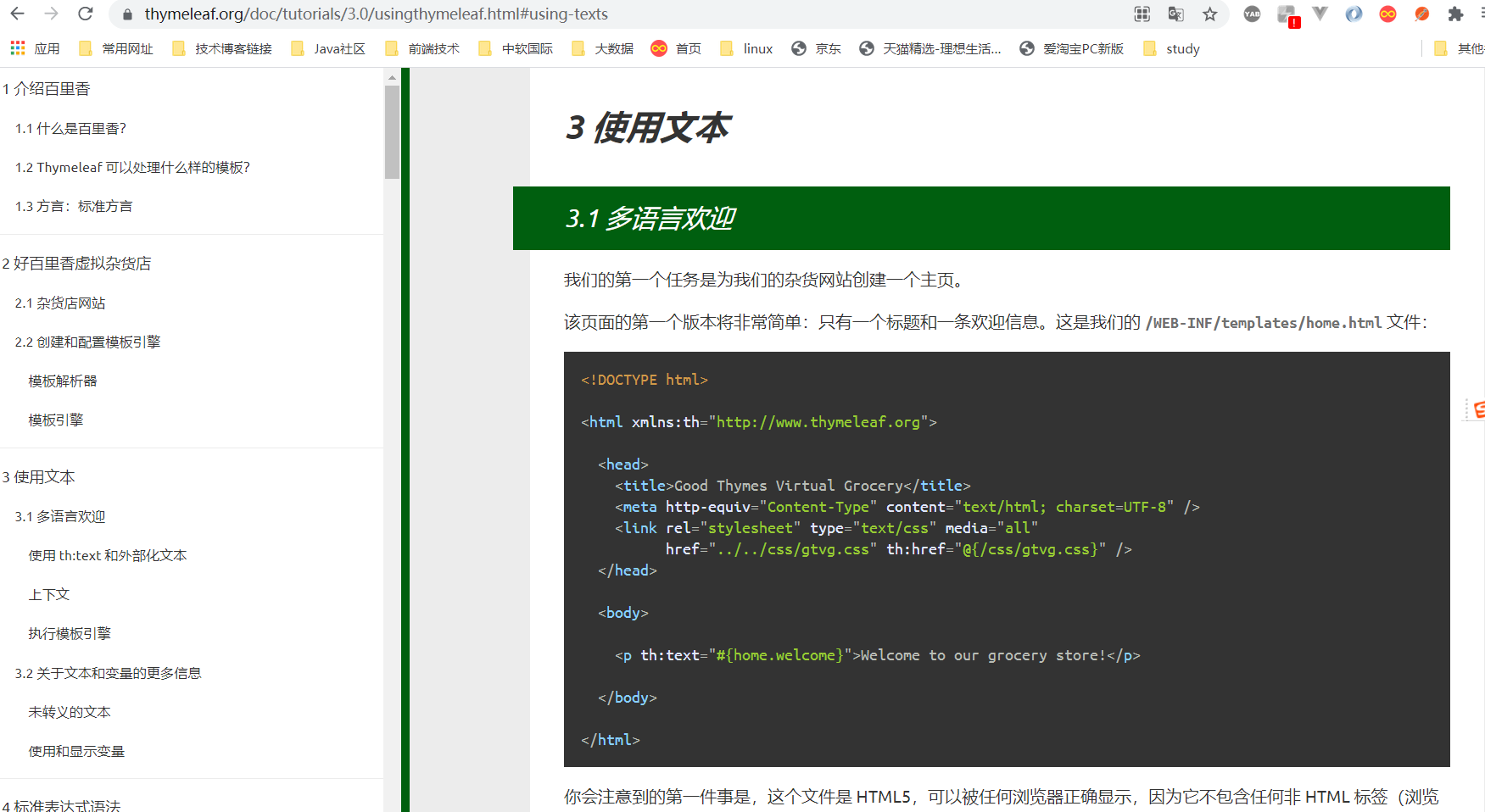The height and width of the screenshot is (812, 1485).
Task: Go to 2.2 创建和配置模板引擎
Action: pyautogui.click(x=87, y=342)
